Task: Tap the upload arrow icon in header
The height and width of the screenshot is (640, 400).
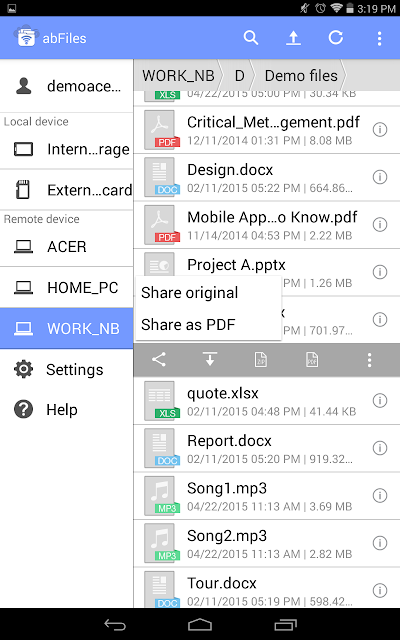Action: coord(293,38)
